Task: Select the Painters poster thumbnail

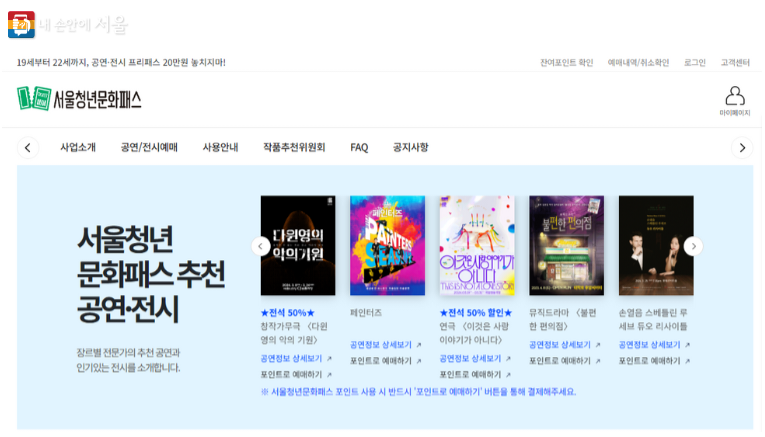Action: pos(387,245)
